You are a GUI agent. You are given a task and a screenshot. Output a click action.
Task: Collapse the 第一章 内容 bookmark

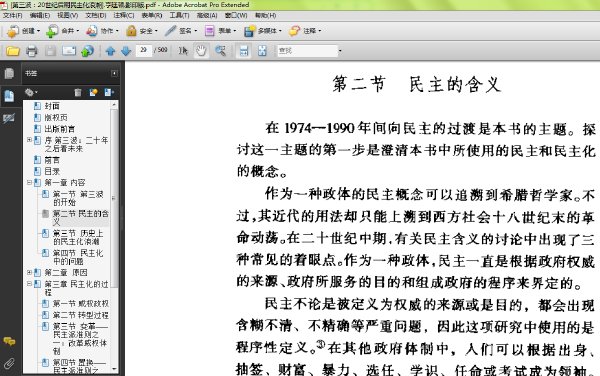[x=29, y=182]
